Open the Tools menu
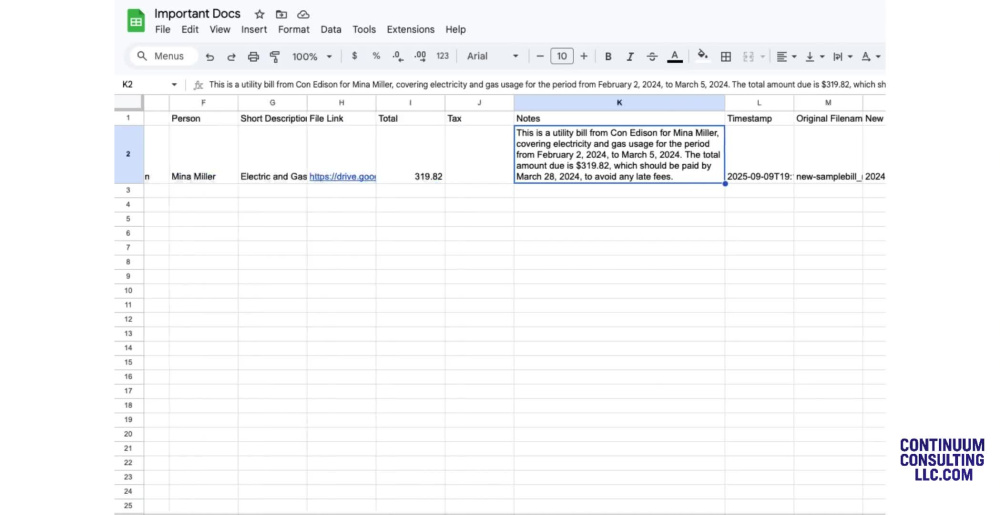1000x515 pixels. (364, 29)
